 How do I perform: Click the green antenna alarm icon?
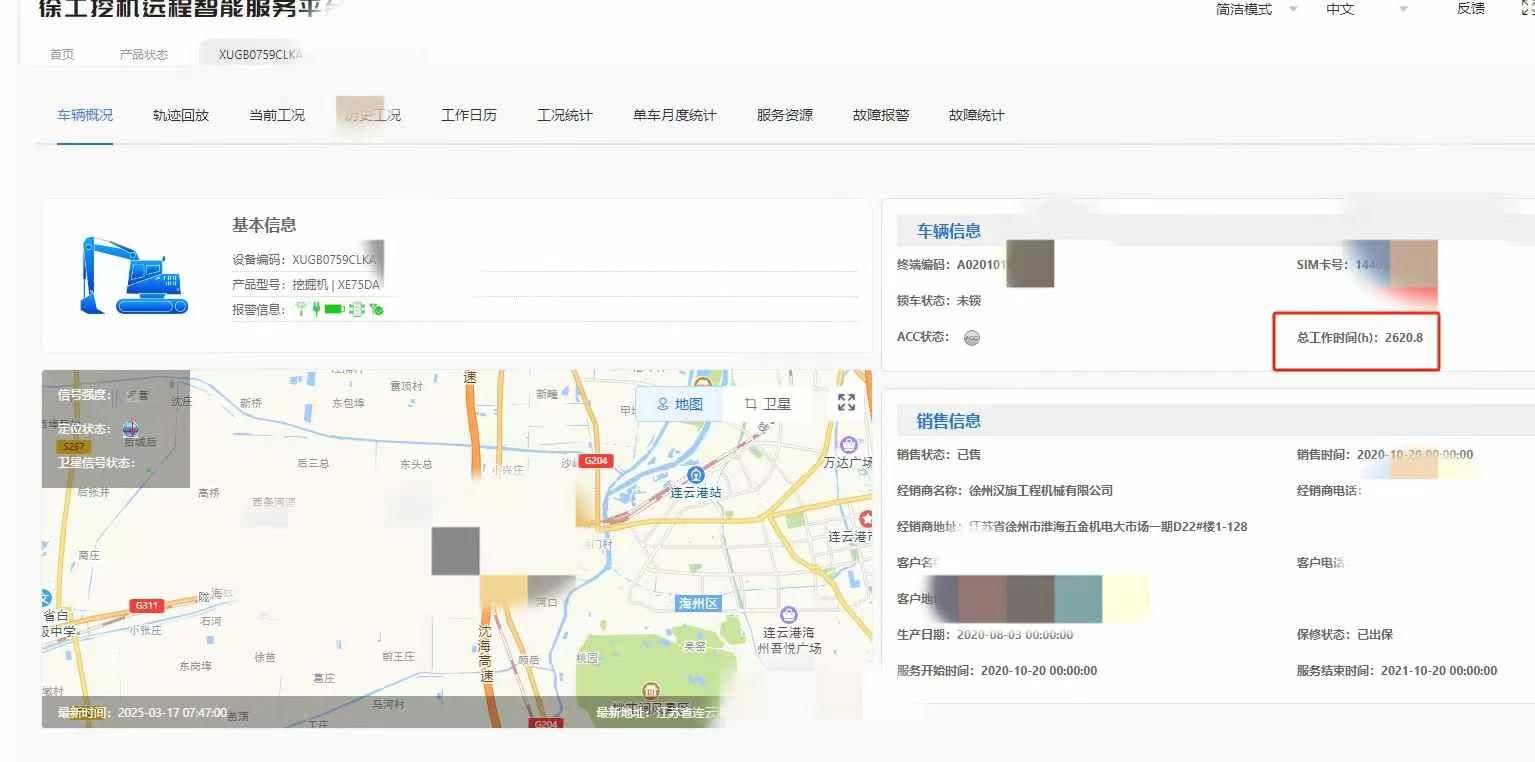click(300, 310)
